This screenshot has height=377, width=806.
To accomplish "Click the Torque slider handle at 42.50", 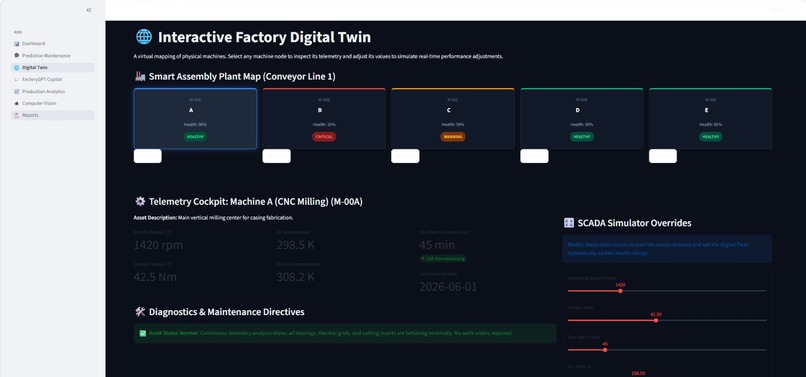I will pos(656,320).
